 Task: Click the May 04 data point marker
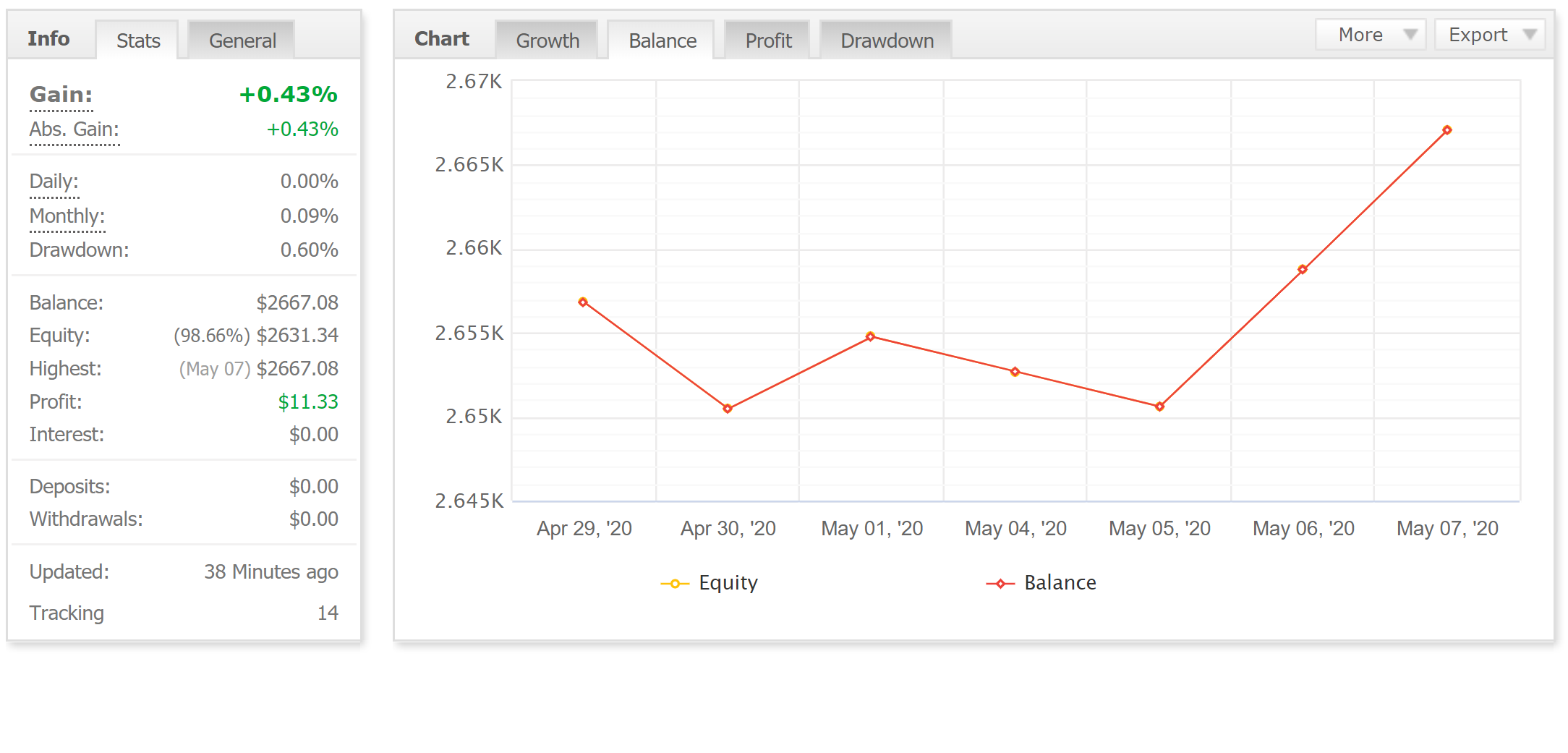click(1015, 372)
